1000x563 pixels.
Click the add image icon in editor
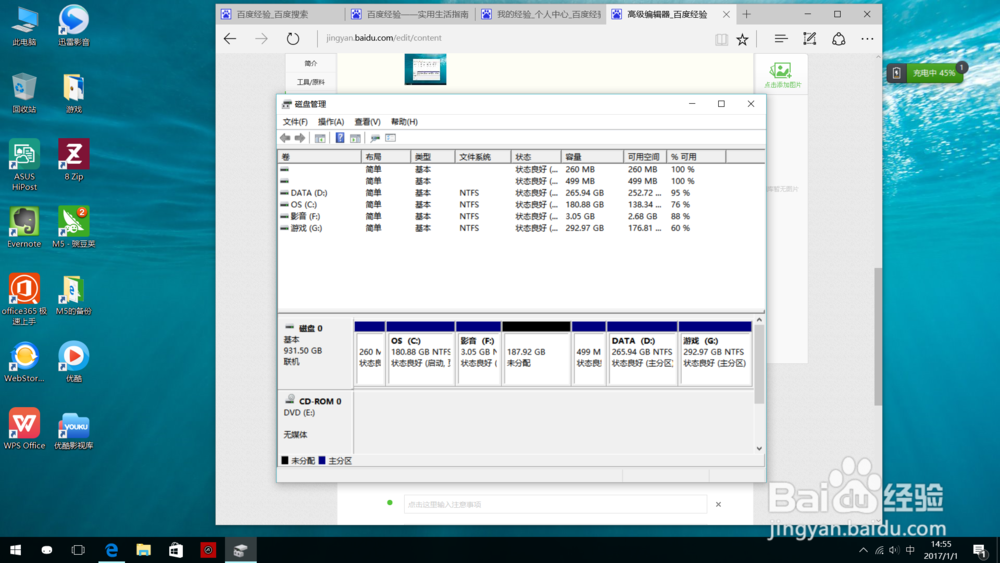pos(781,74)
